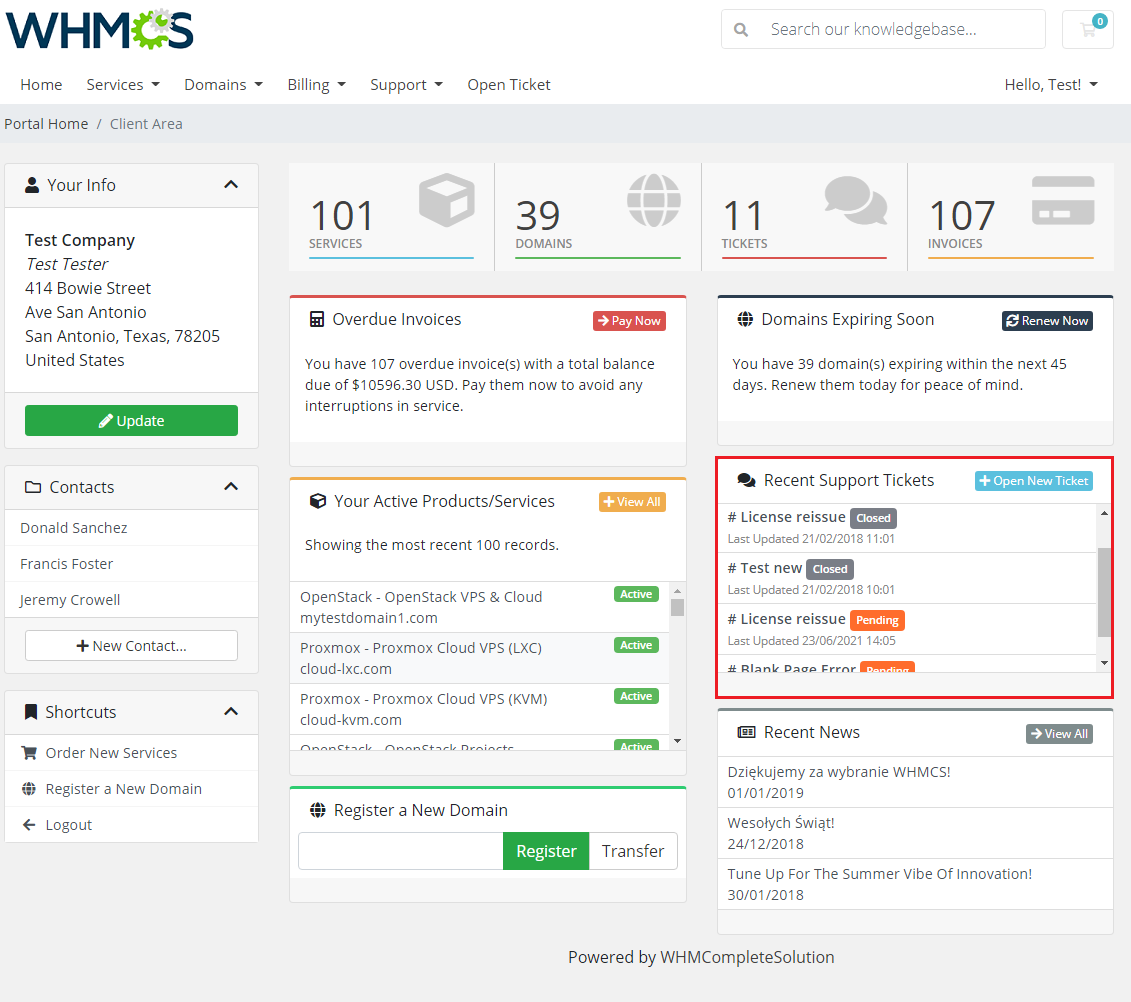Open the Domains dropdown menu

[224, 84]
